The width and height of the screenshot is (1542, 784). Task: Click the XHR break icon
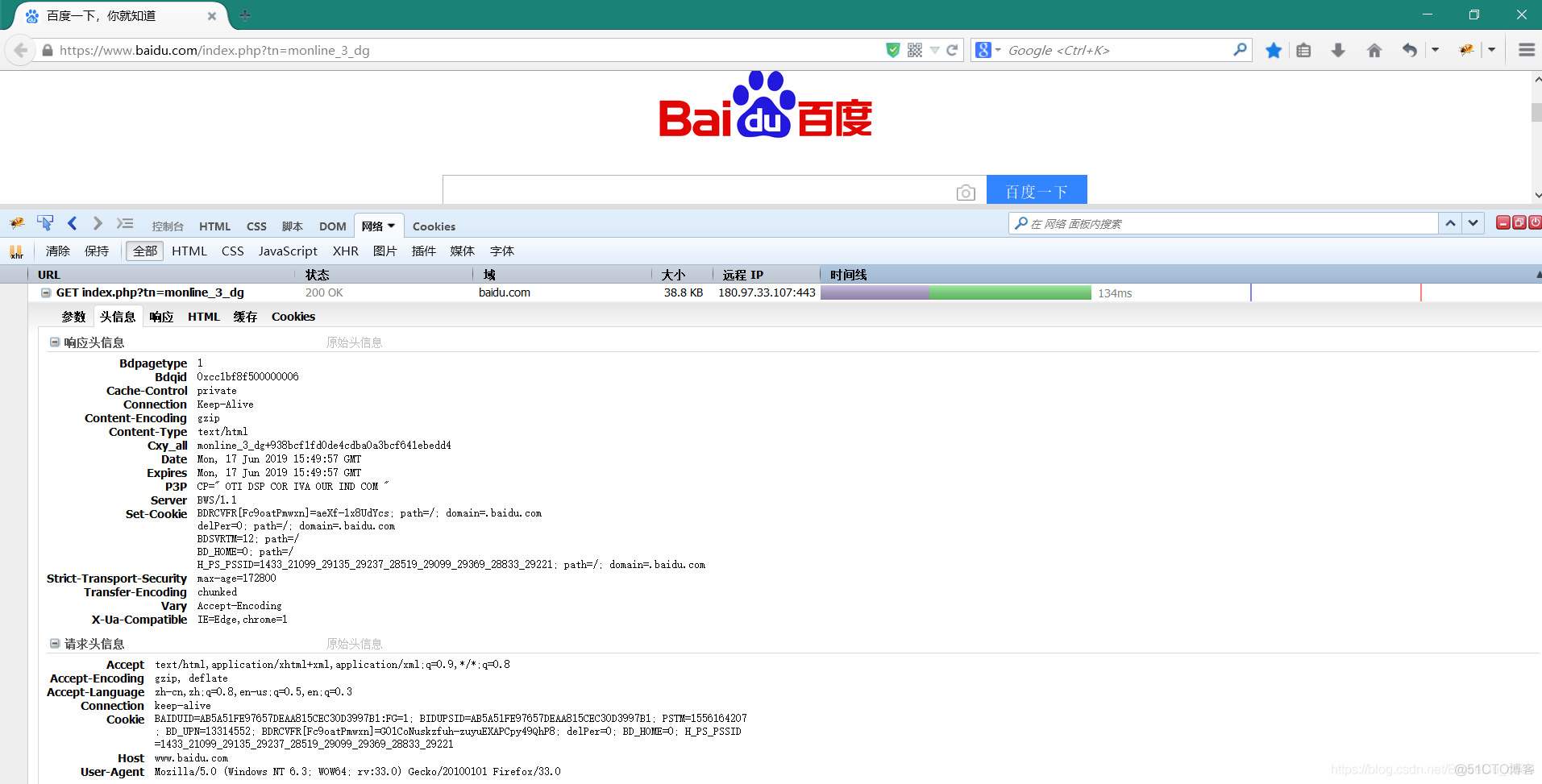pyautogui.click(x=16, y=251)
